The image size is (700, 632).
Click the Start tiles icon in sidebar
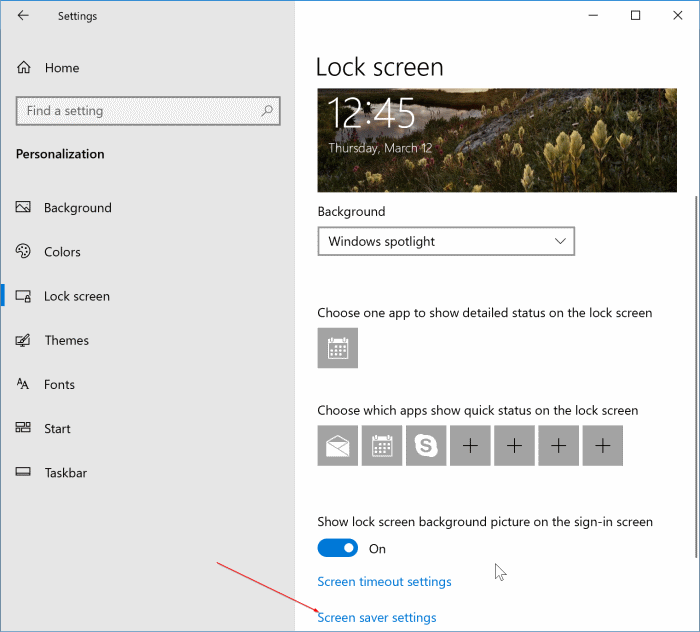[23, 428]
